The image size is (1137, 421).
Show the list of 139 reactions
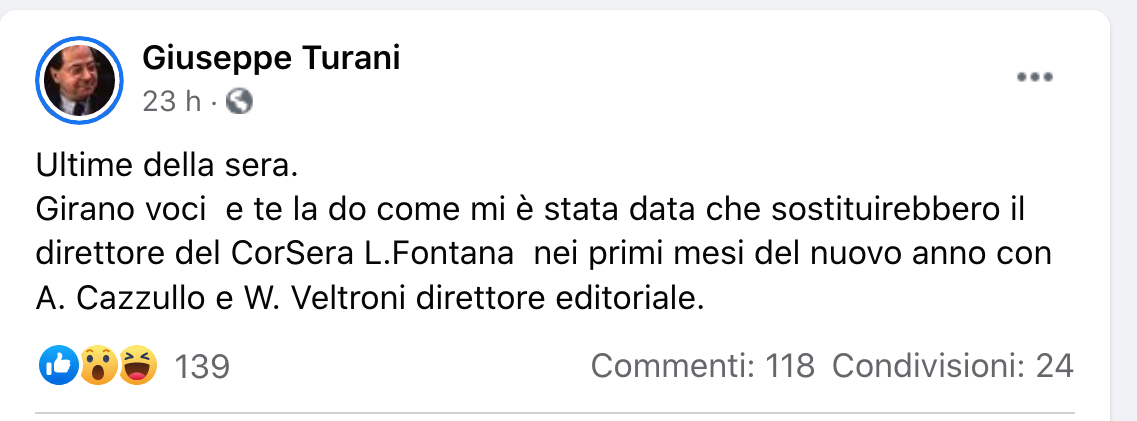(202, 367)
